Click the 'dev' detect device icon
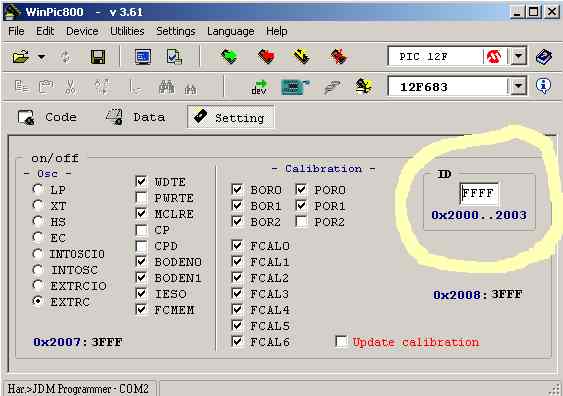This screenshot has width=563, height=396. (260, 87)
